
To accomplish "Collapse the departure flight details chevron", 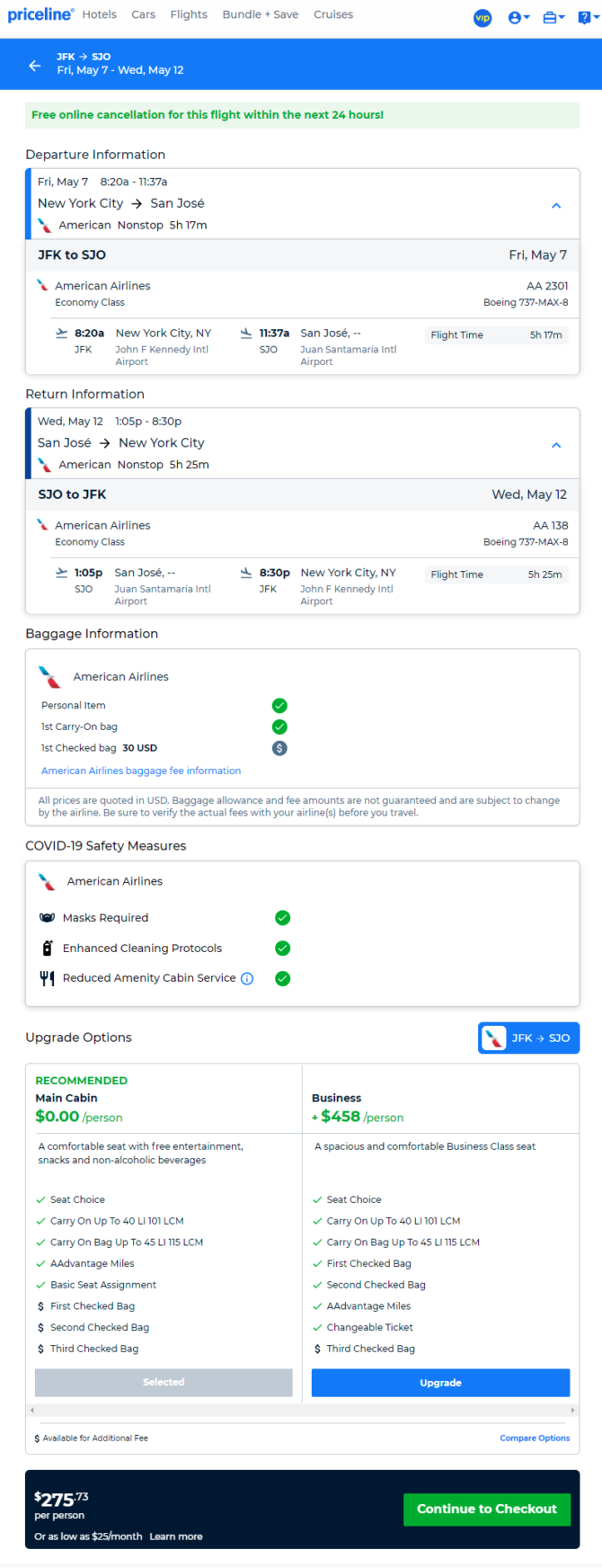I will (x=556, y=205).
